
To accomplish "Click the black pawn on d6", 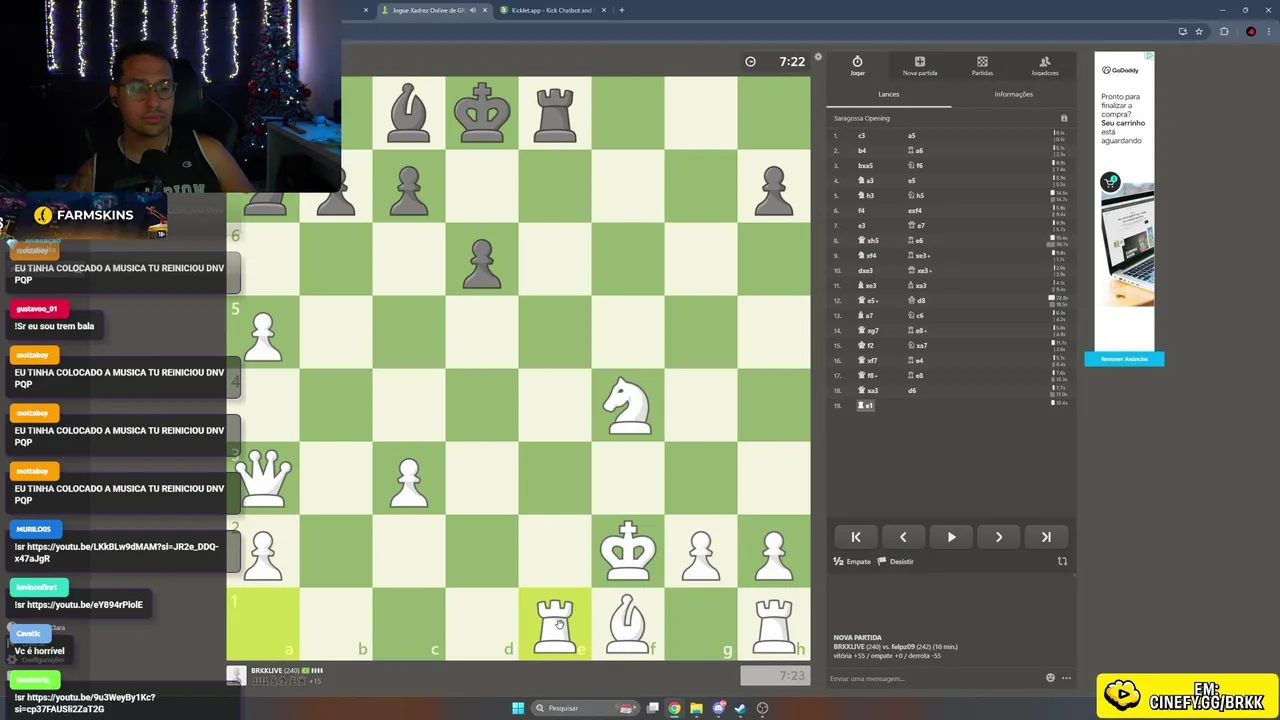I will (482, 262).
